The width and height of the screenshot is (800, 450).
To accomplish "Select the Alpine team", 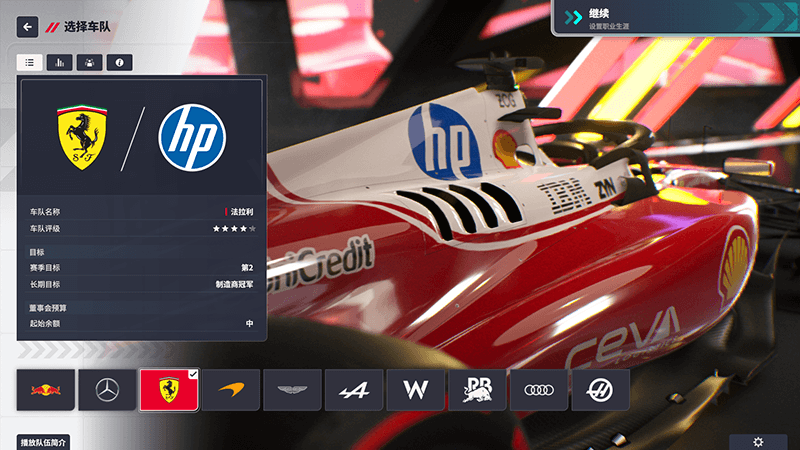I will click(354, 390).
